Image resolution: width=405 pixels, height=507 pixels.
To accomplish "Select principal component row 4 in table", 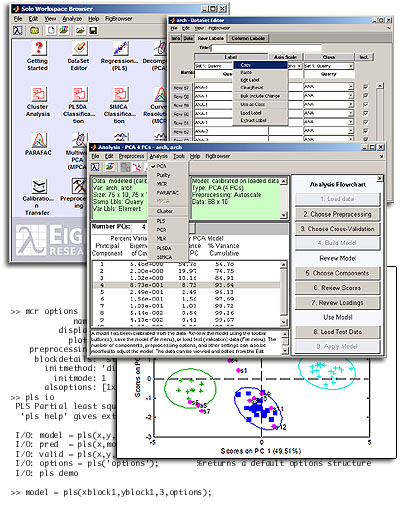I will click(x=186, y=285).
